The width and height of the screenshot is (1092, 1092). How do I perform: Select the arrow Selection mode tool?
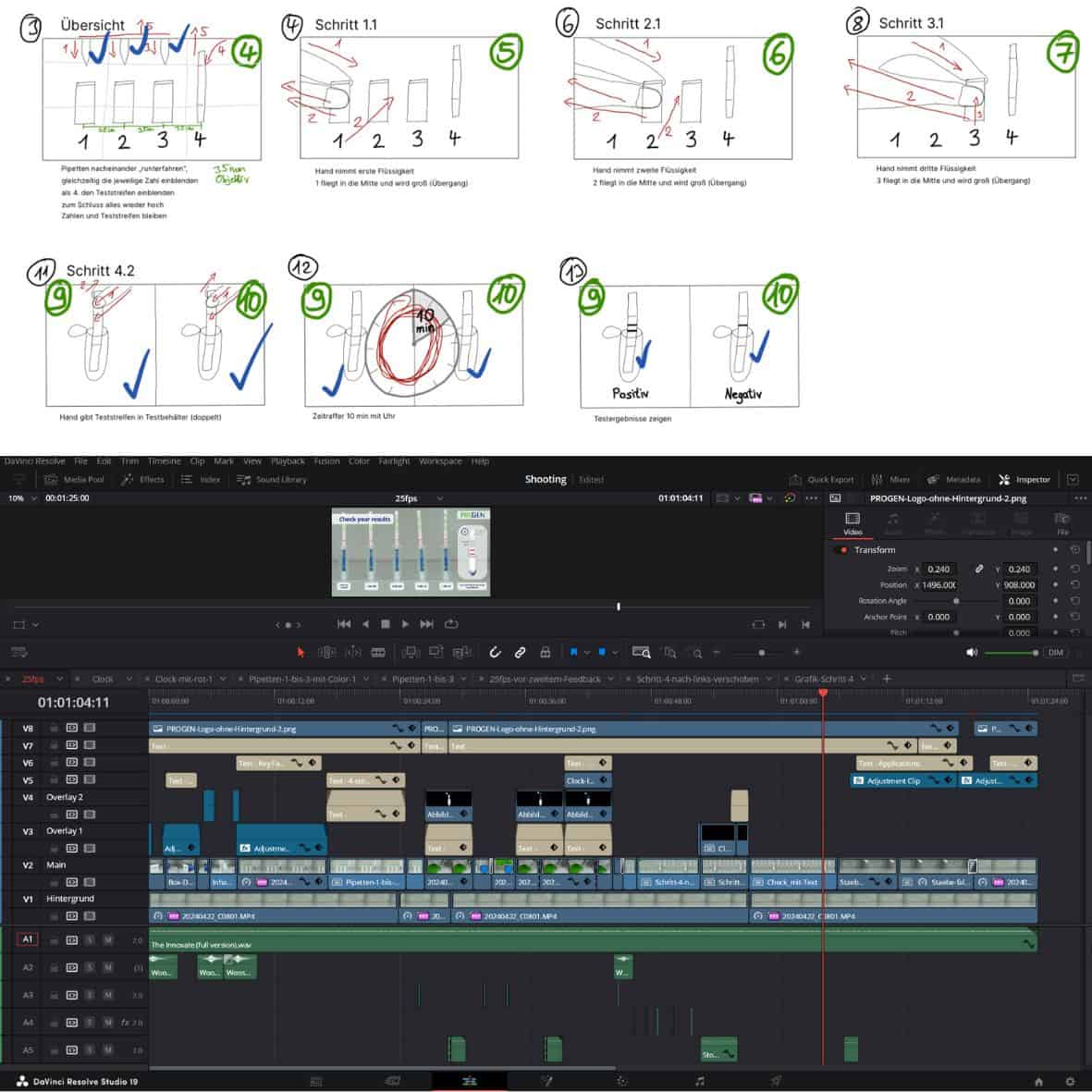click(301, 652)
